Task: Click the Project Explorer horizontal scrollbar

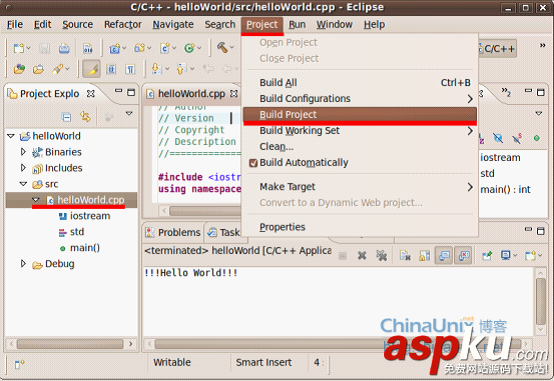Action: pyautogui.click(x=71, y=344)
